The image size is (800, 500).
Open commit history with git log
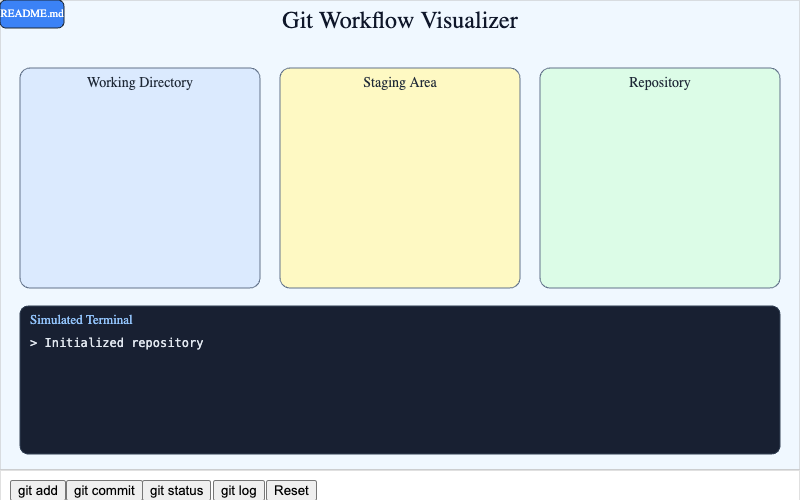(239, 490)
